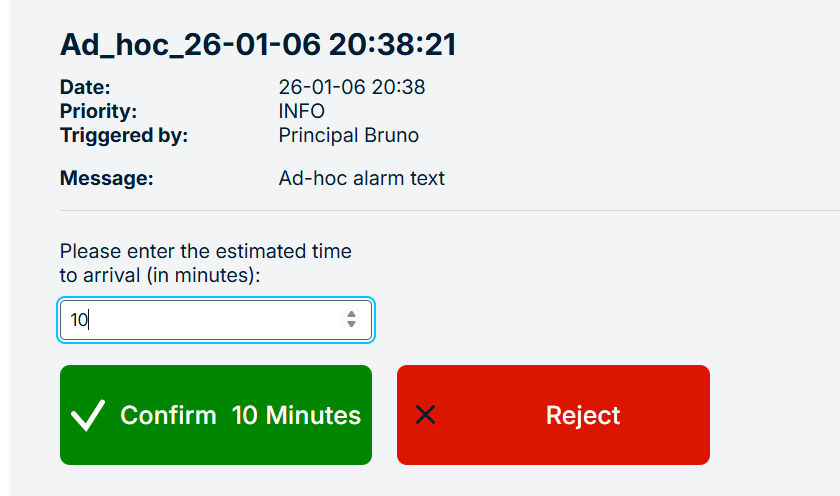Select the date value 26-01-06 20:38
The width and height of the screenshot is (840, 496).
351,87
